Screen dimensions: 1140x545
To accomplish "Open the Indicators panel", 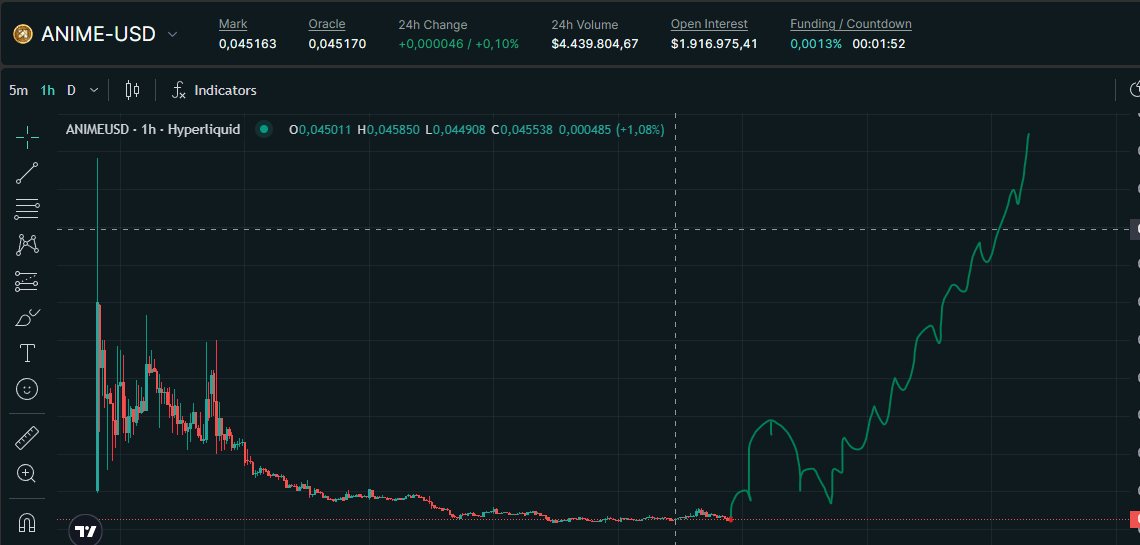I will point(214,90).
